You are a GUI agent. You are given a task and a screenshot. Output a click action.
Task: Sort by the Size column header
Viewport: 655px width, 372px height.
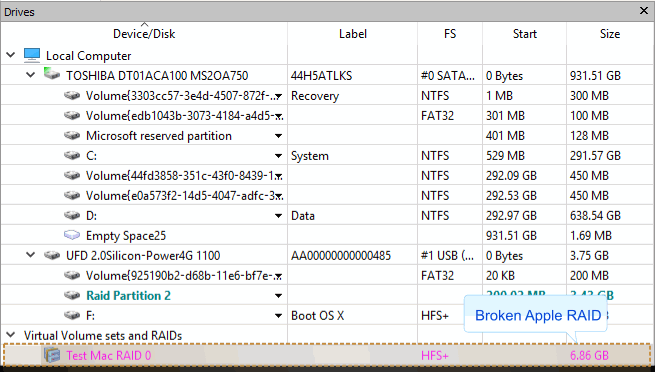tap(609, 34)
